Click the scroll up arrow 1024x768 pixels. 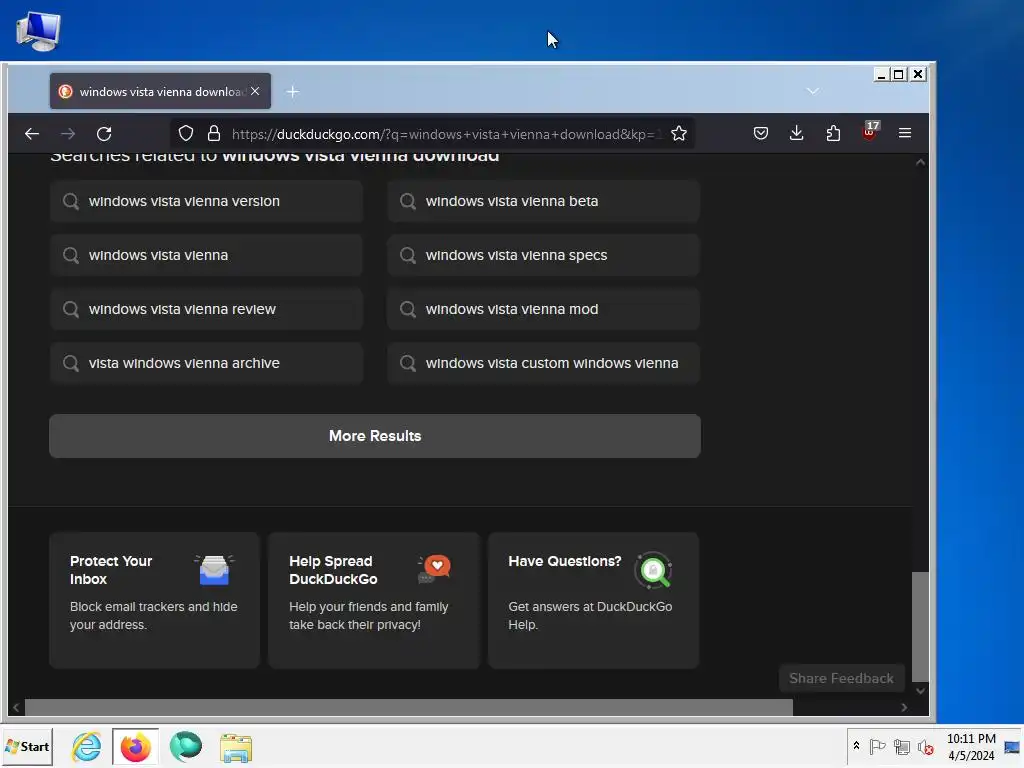920,162
